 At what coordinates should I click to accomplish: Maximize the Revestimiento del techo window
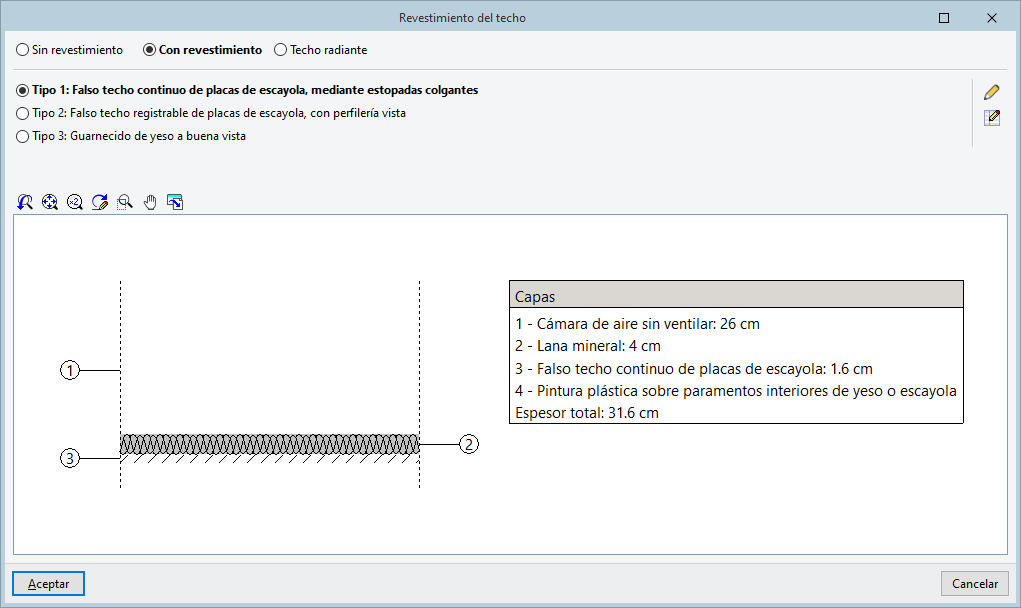944,18
